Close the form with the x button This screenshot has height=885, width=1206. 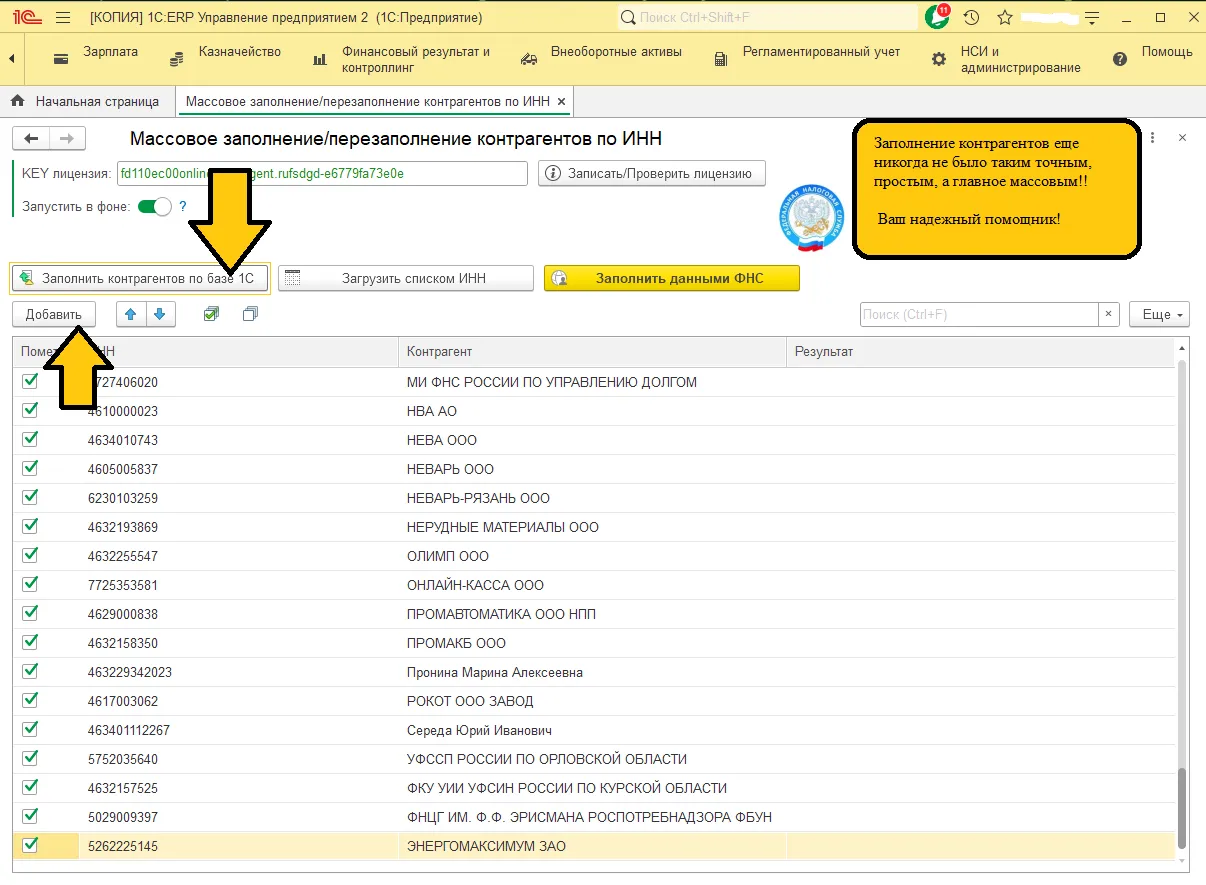click(1182, 137)
